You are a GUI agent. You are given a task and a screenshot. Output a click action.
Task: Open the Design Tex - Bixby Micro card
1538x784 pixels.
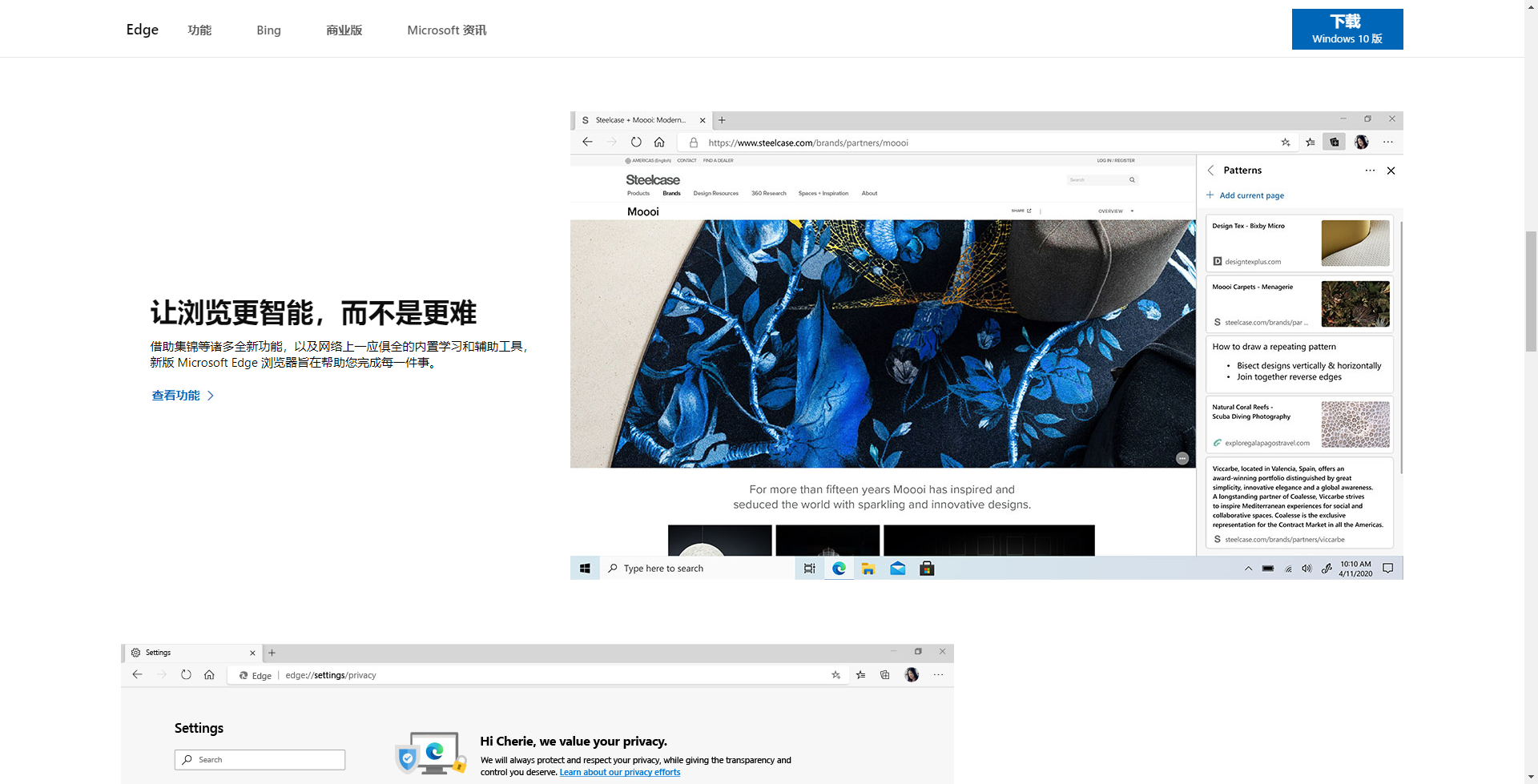[x=1299, y=243]
